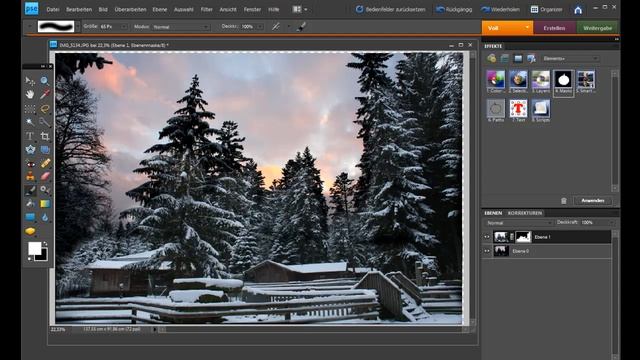Expand the Voll edit mode dropdown arrow

pos(527,28)
